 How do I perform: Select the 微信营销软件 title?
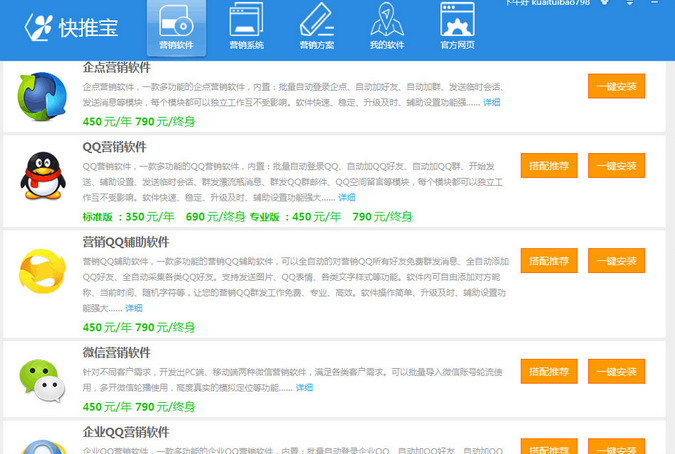[x=117, y=353]
